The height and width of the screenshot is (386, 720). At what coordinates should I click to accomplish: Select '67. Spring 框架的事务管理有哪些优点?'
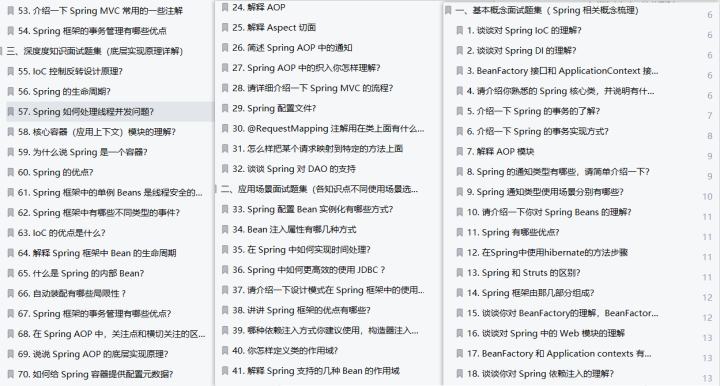coord(95,313)
